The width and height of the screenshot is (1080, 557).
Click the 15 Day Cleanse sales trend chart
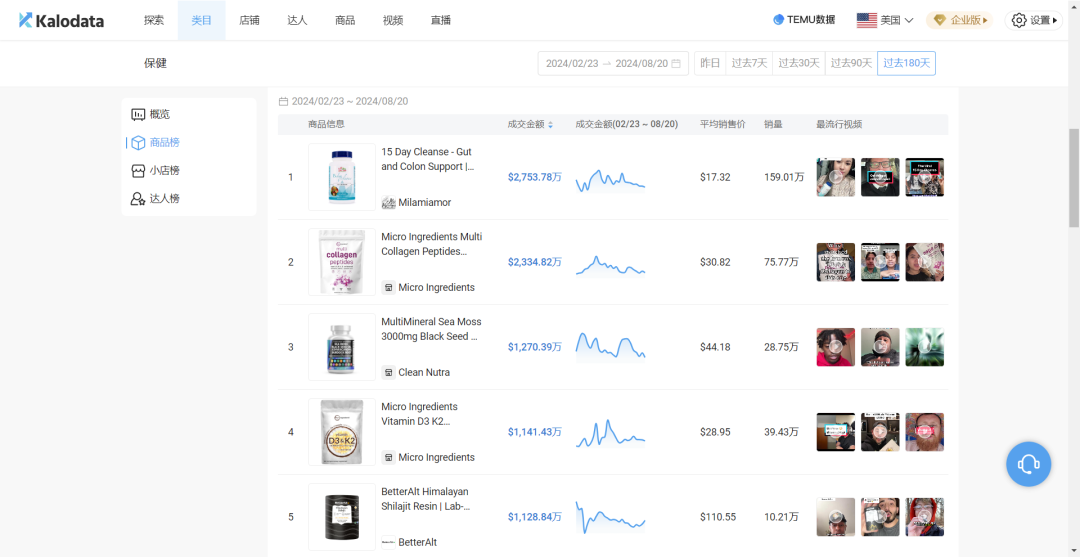pyautogui.click(x=610, y=179)
